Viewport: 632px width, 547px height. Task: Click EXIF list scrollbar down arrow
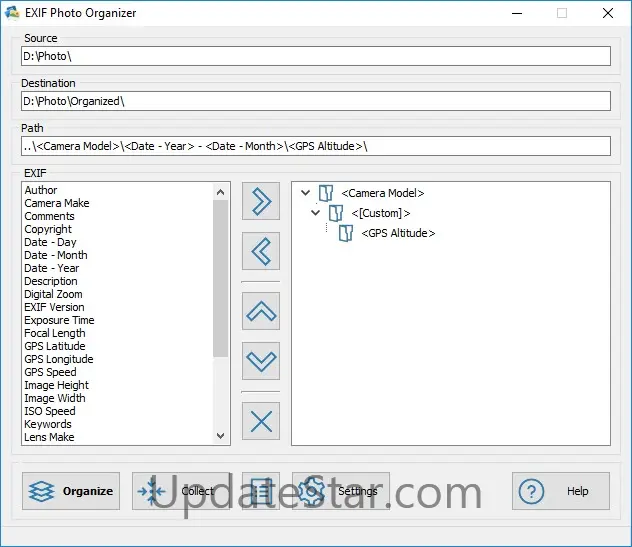[x=222, y=436]
